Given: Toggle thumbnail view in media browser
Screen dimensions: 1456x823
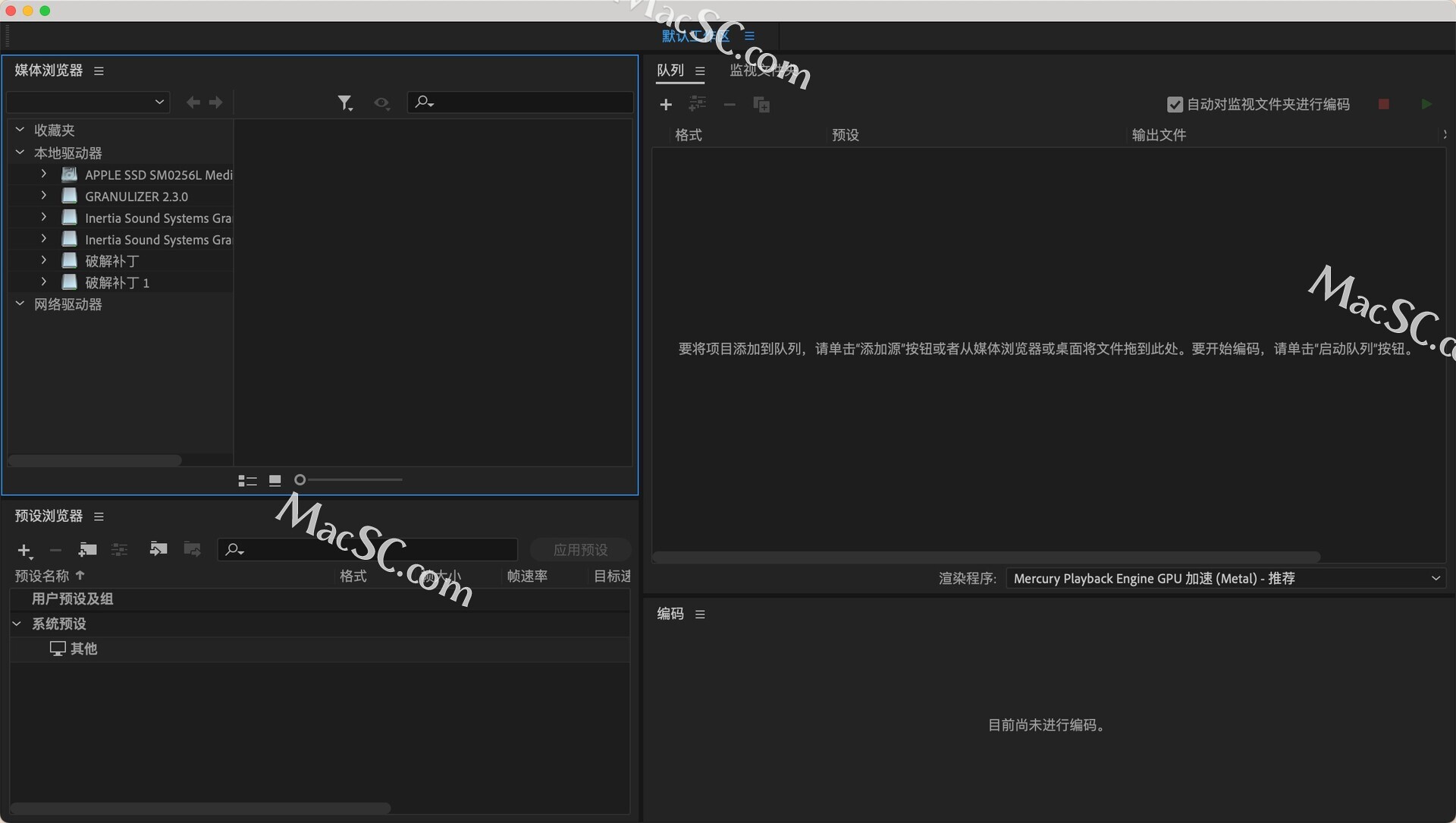Looking at the screenshot, I should [x=275, y=479].
